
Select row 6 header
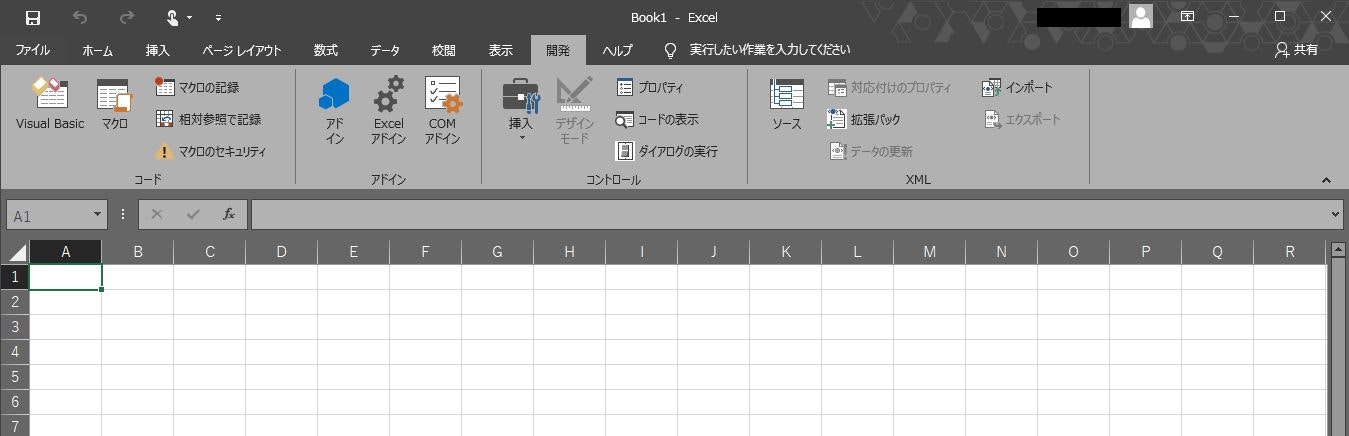click(x=15, y=402)
